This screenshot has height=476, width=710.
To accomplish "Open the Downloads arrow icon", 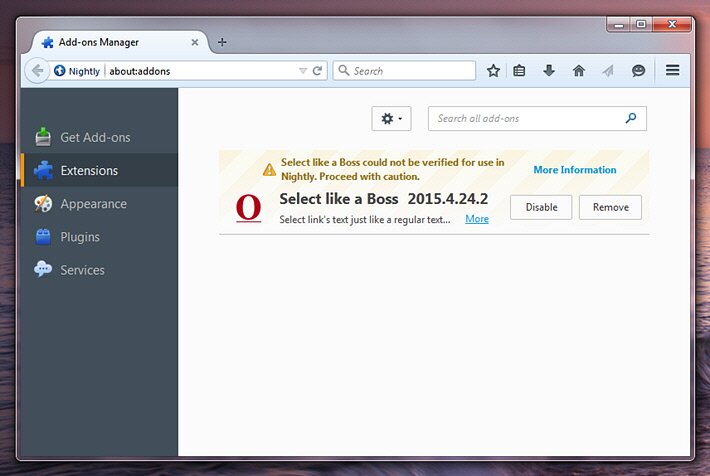I will [549, 70].
